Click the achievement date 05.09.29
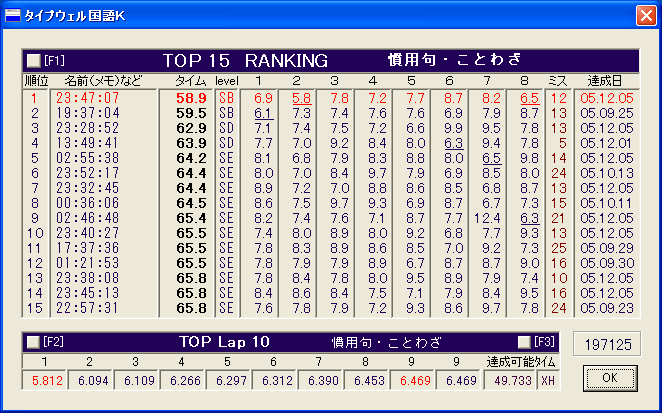The height and width of the screenshot is (413, 662). pyautogui.click(x=607, y=248)
